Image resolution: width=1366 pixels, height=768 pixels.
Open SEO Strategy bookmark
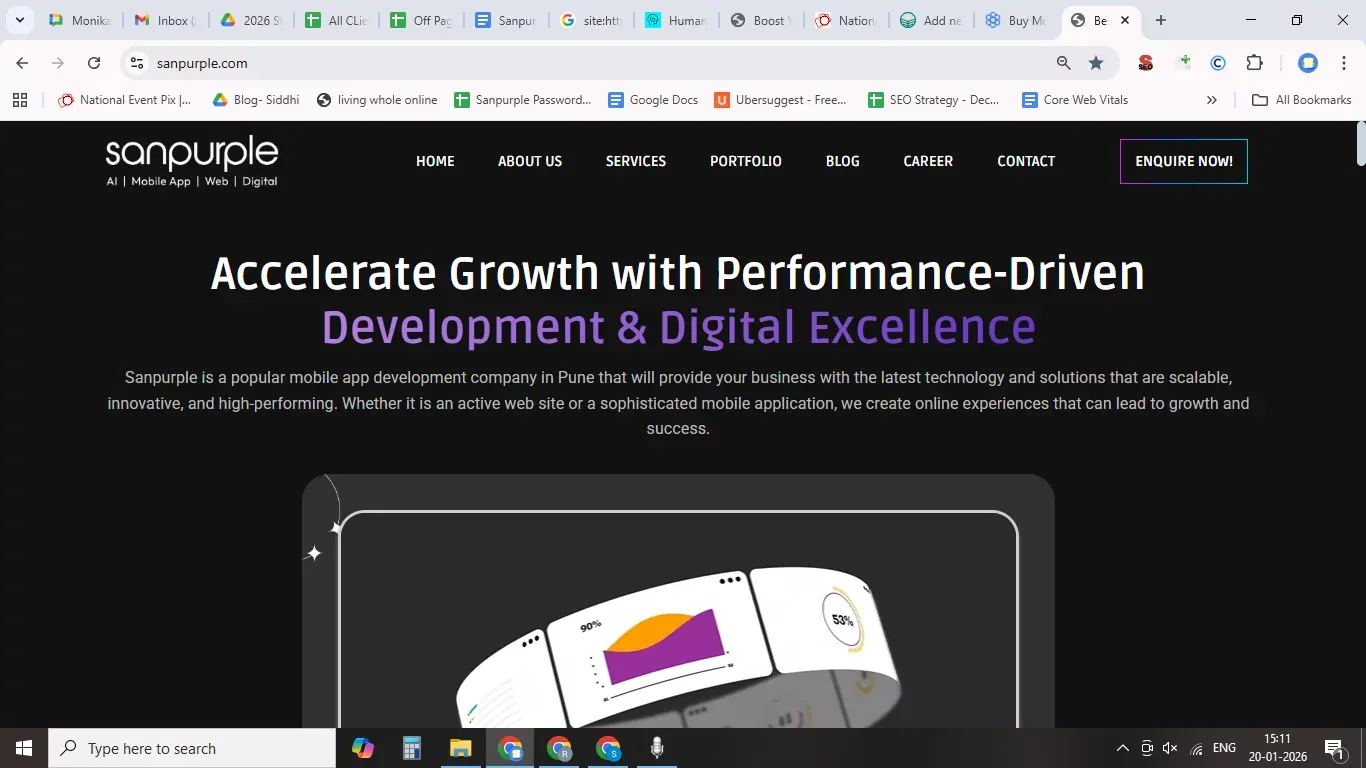933,100
